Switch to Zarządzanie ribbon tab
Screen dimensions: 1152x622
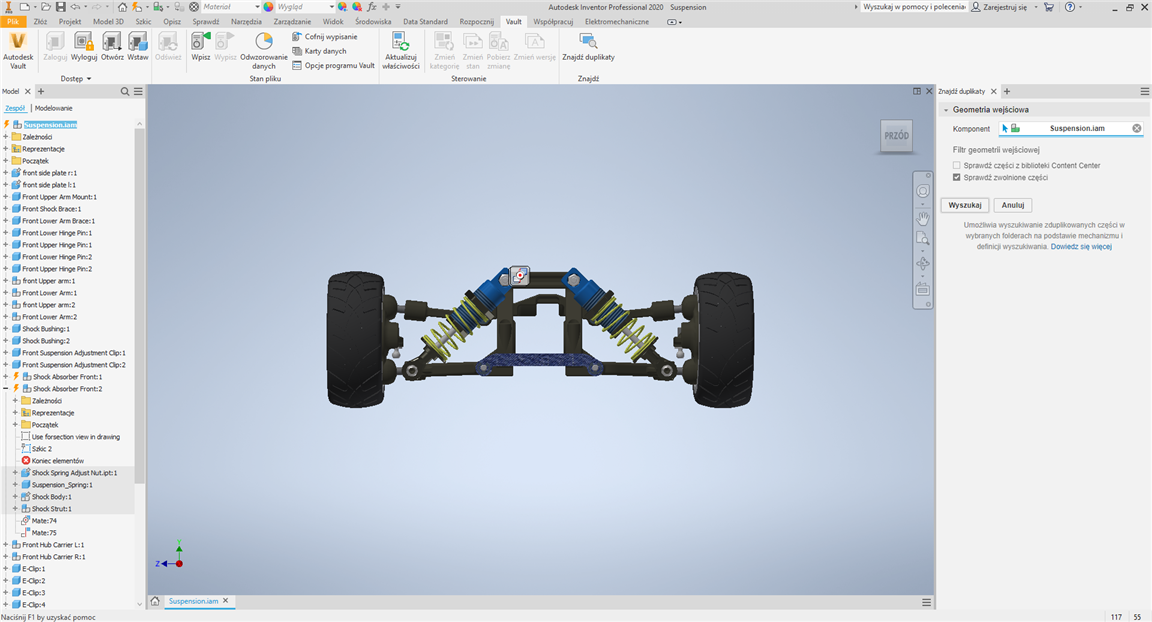click(x=292, y=21)
